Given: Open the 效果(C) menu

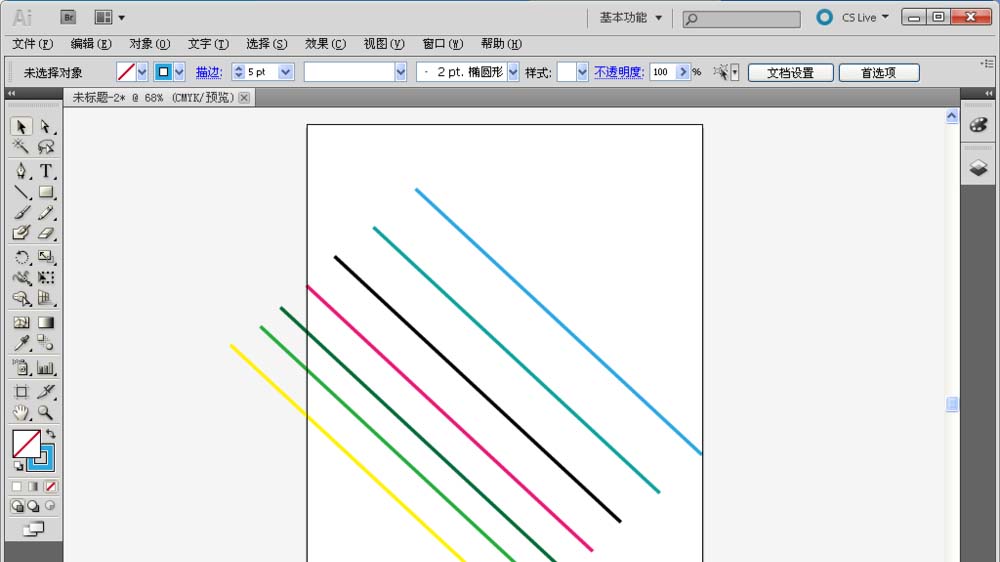Looking at the screenshot, I should pos(325,44).
